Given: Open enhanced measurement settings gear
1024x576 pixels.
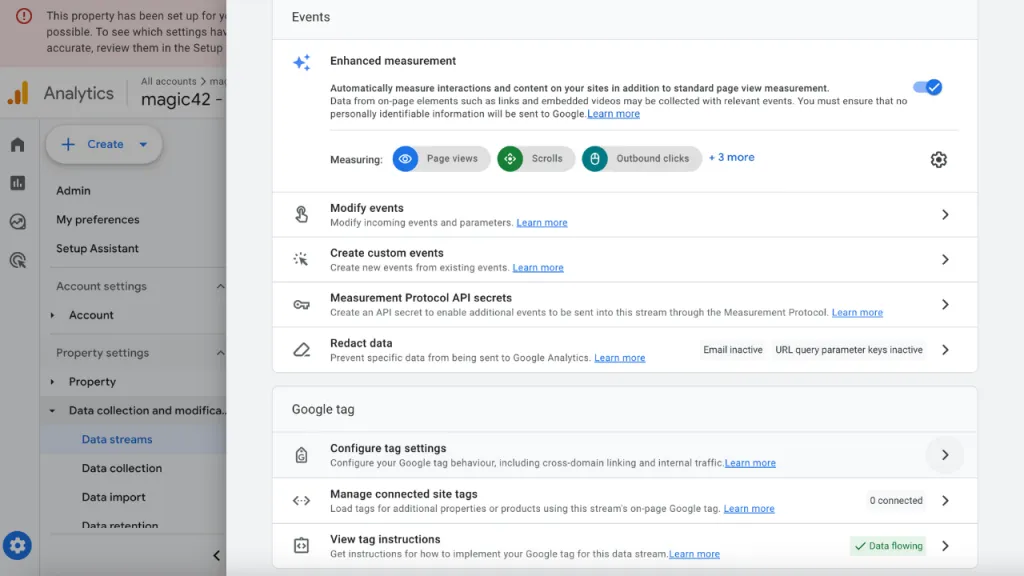Looking at the screenshot, I should (938, 159).
